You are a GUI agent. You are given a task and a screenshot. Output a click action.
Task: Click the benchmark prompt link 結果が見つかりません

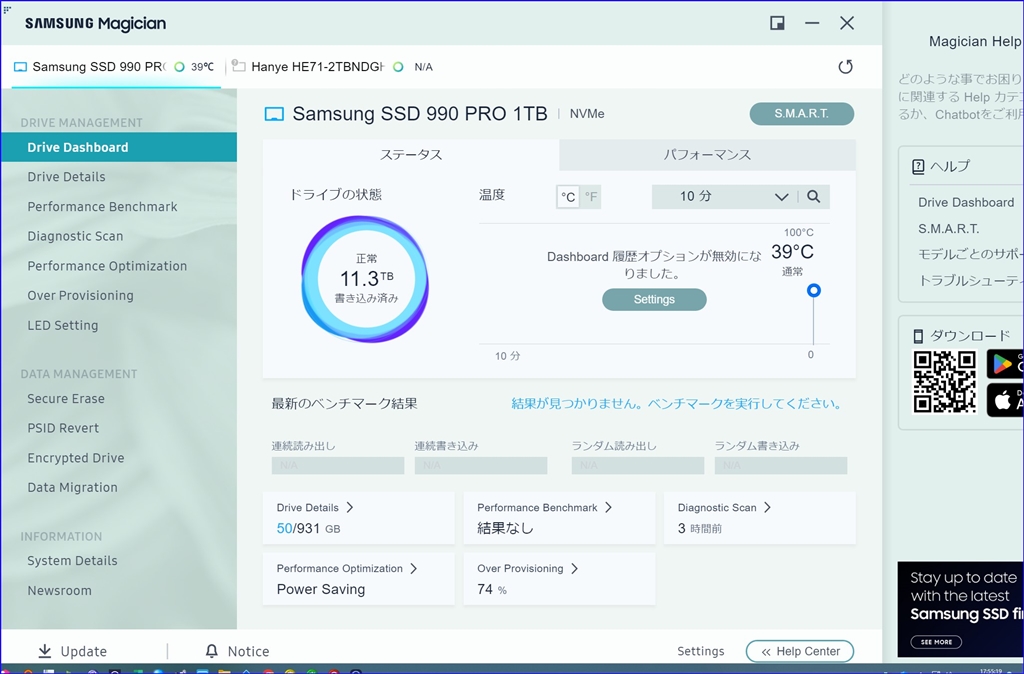(676, 404)
